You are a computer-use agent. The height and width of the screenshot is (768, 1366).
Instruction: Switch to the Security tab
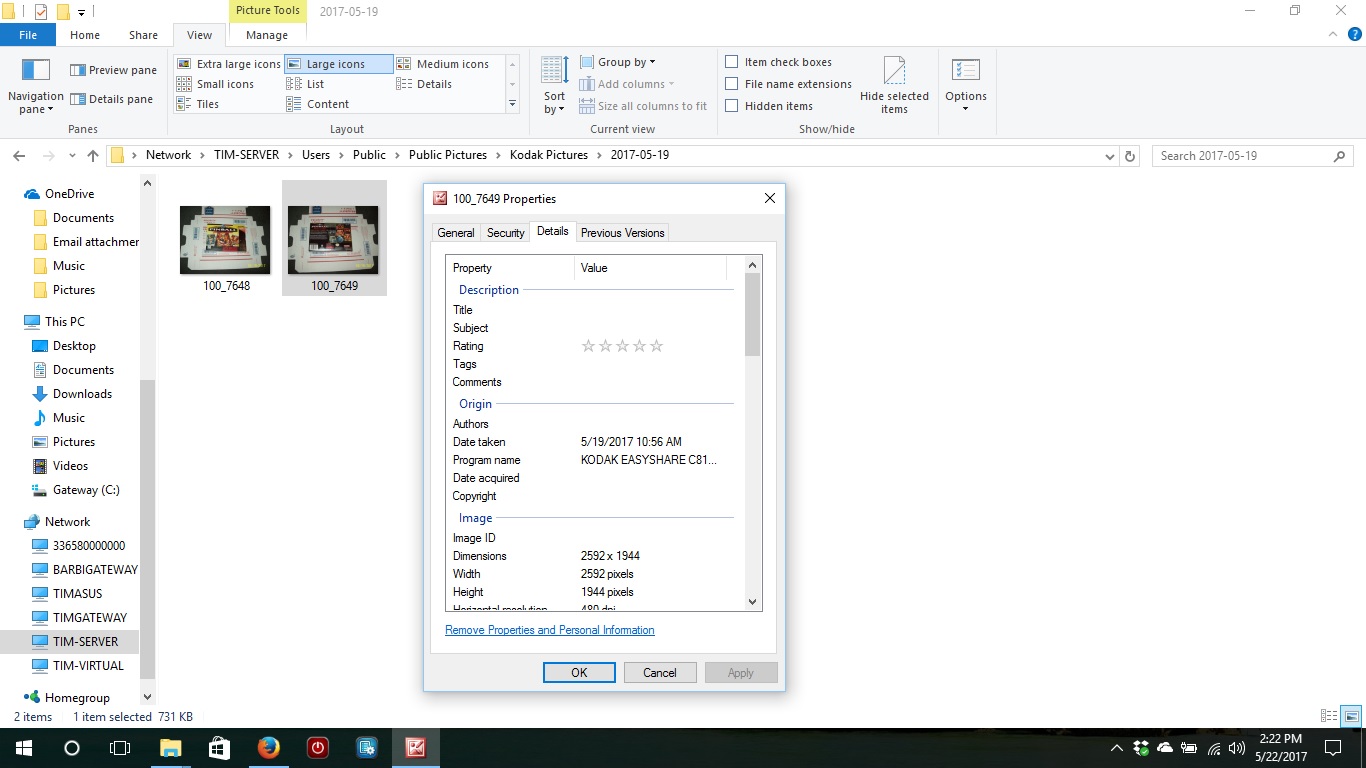pyautogui.click(x=505, y=233)
